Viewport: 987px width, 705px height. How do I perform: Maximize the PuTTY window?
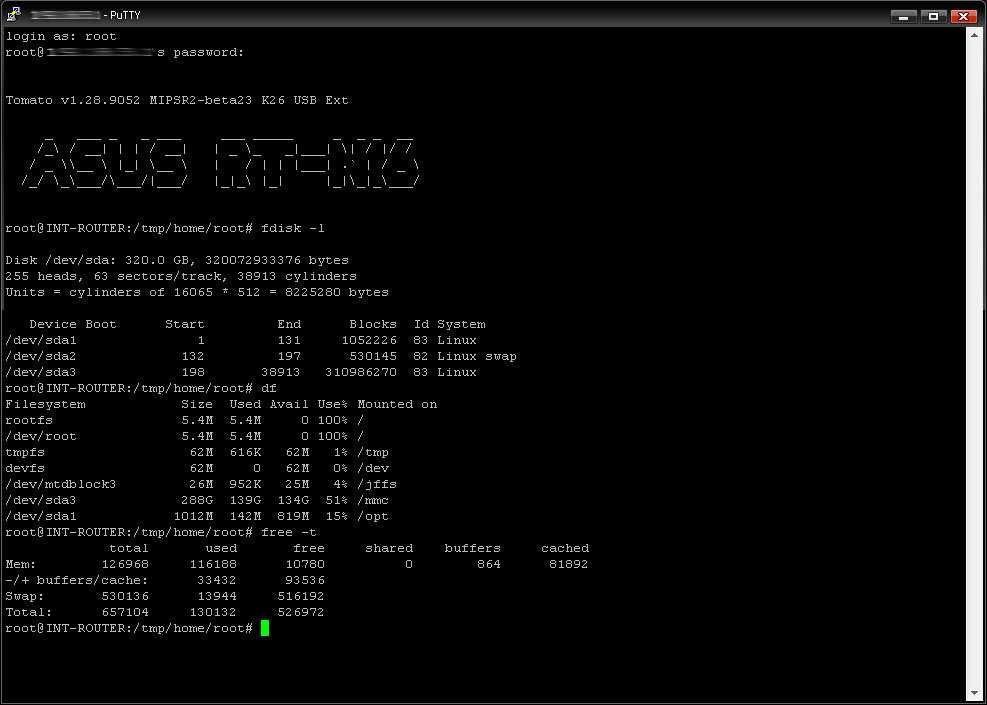pyautogui.click(x=933, y=16)
